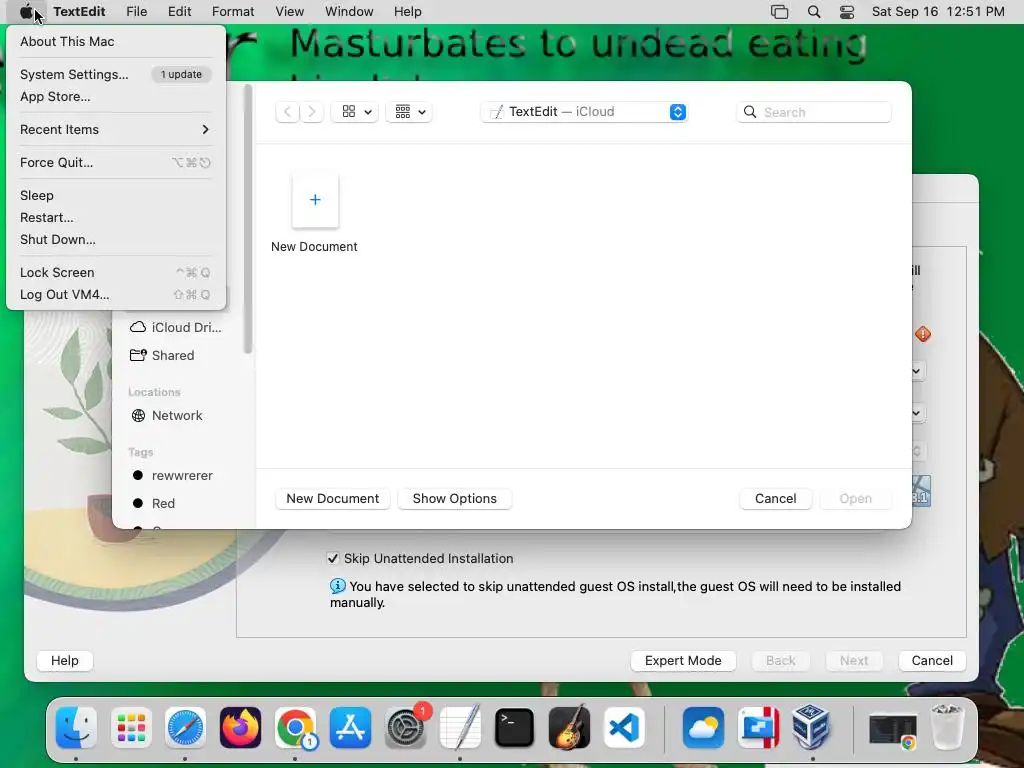
Task: Click the menu bar date and time
Action: (938, 12)
